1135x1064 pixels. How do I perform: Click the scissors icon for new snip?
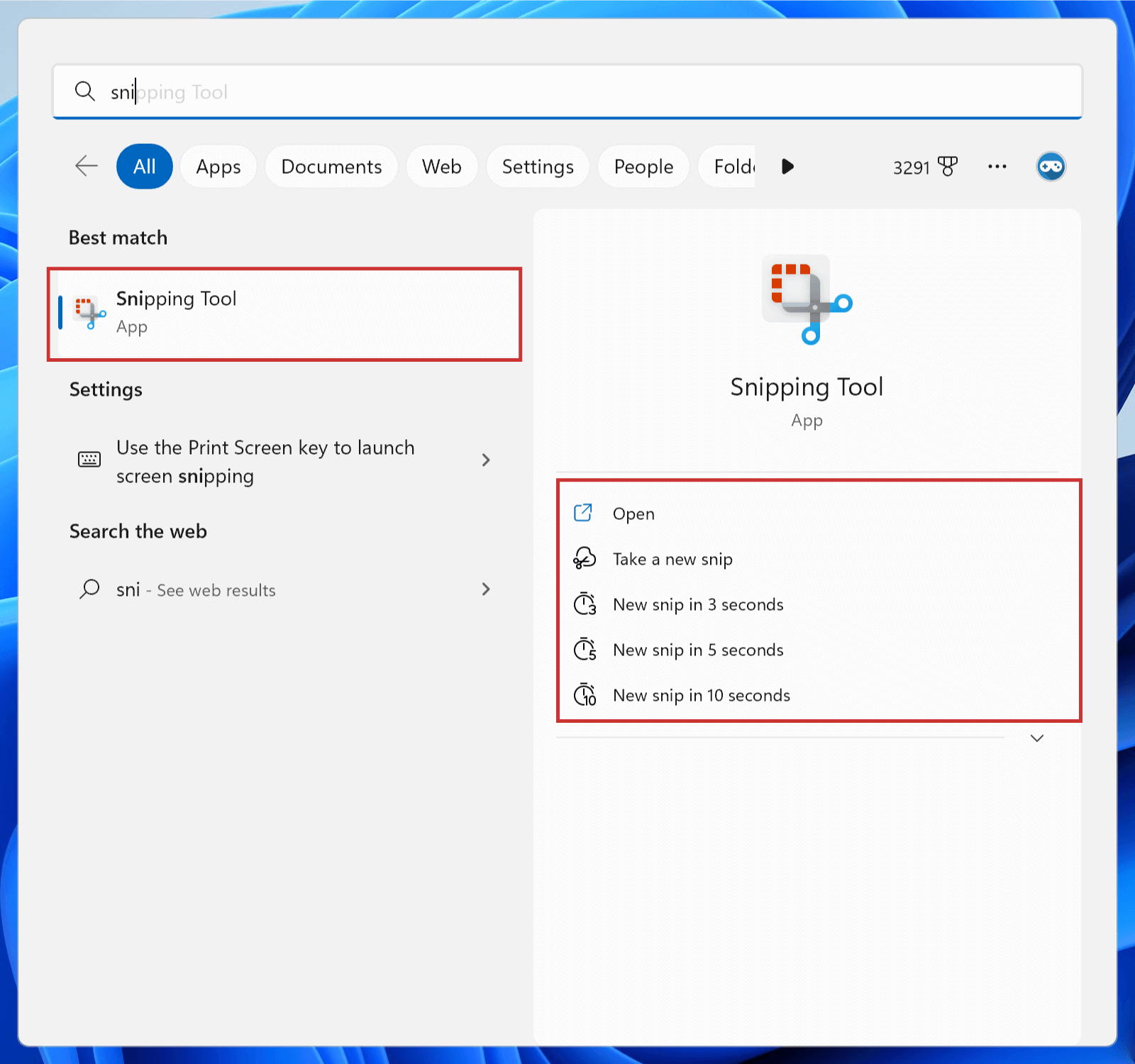585,558
